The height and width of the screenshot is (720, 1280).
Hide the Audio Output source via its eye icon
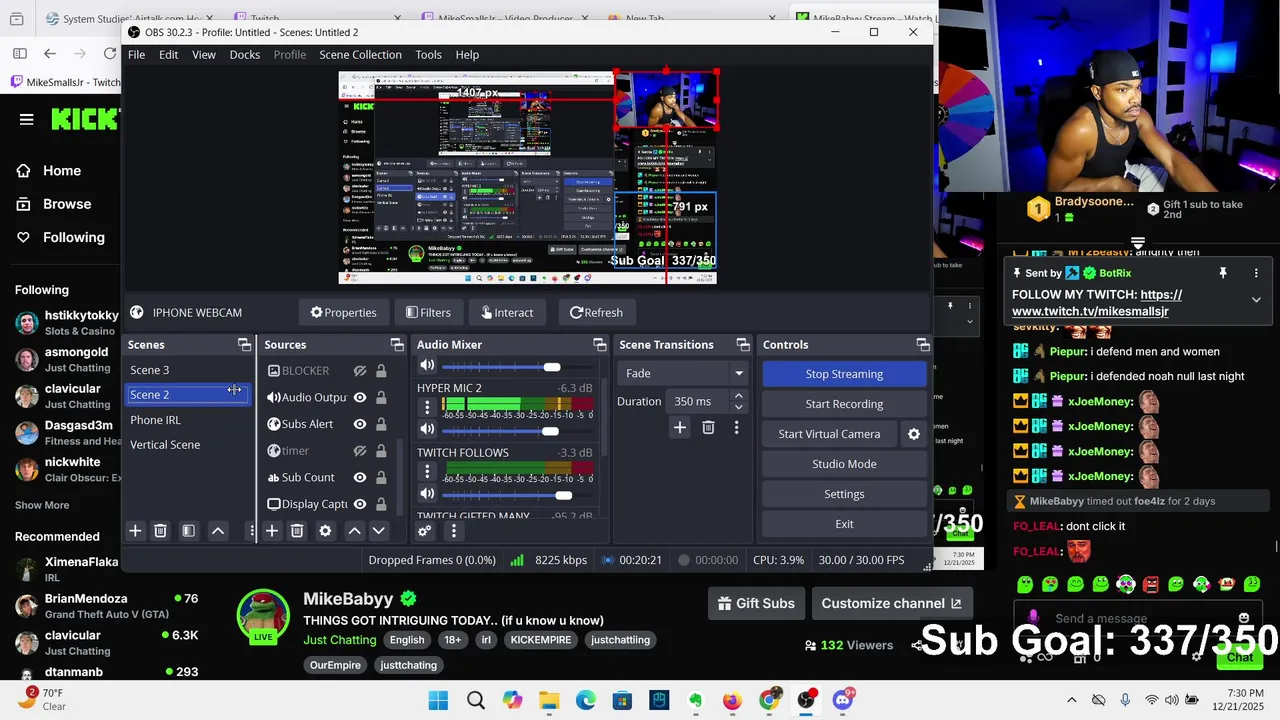[360, 398]
